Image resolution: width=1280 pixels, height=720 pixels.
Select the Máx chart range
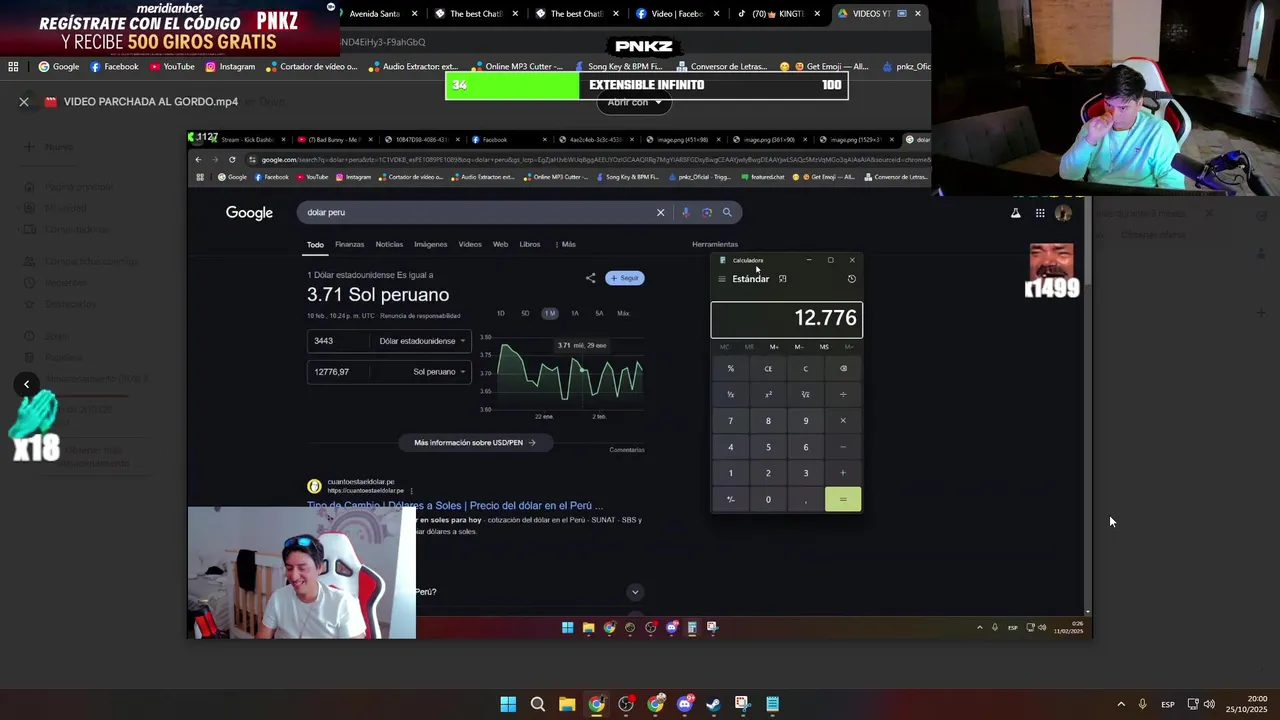[x=623, y=313]
